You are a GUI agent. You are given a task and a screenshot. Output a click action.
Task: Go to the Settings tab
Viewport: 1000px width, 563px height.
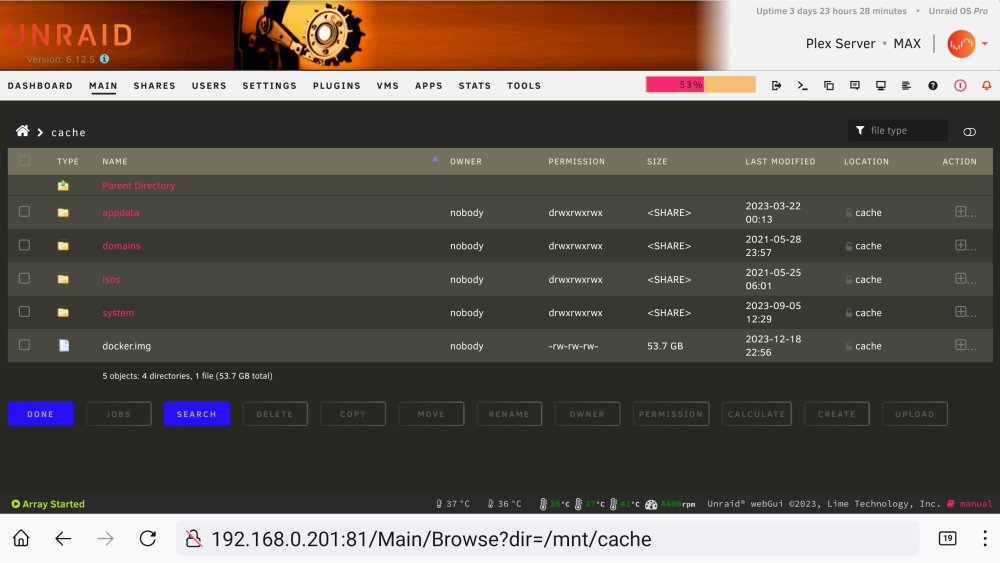[x=270, y=85]
